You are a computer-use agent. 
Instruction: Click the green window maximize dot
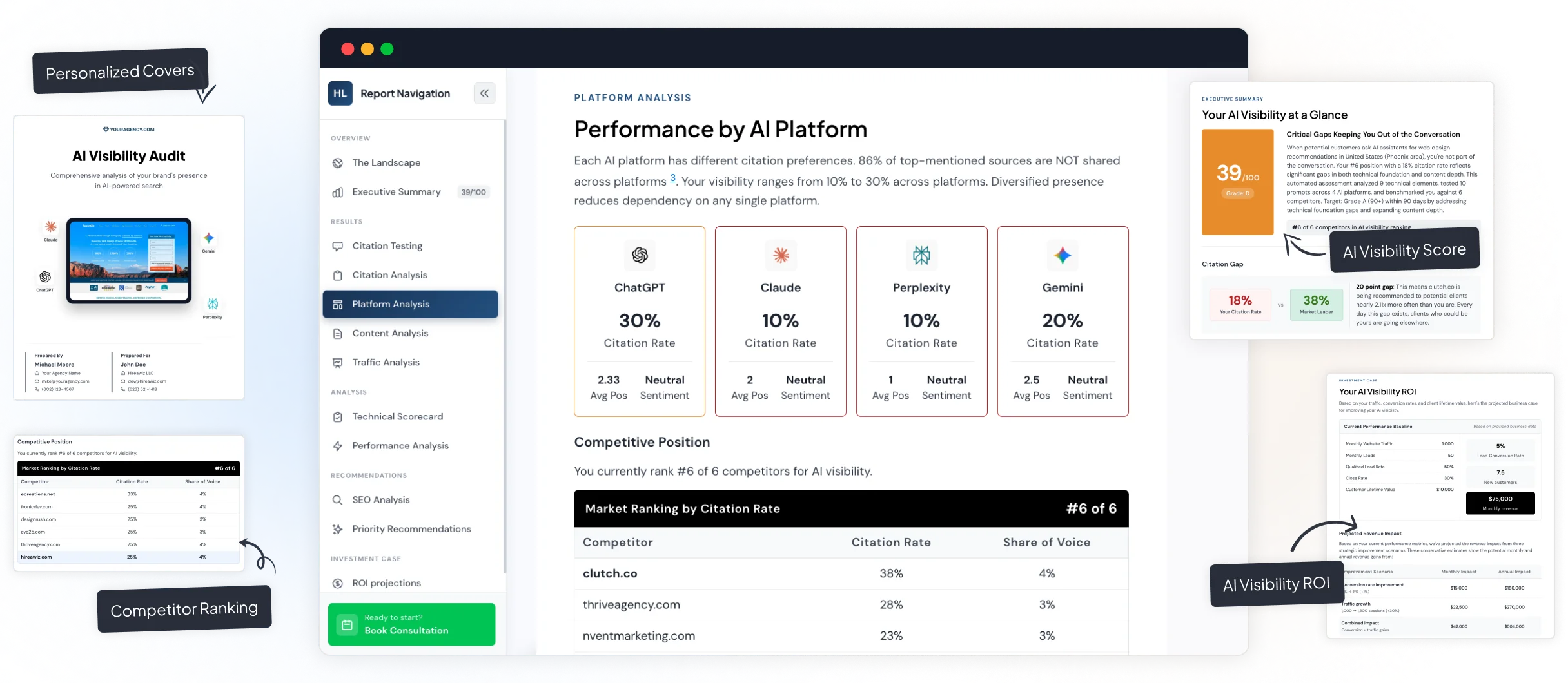tap(387, 49)
